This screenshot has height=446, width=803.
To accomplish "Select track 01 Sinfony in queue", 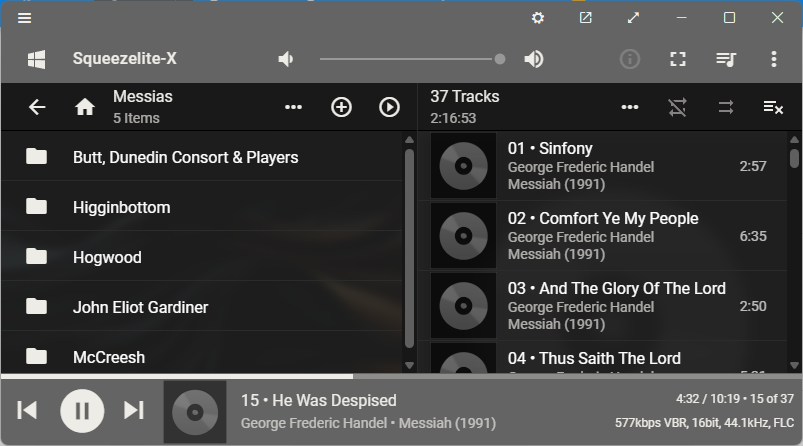I will click(x=602, y=166).
